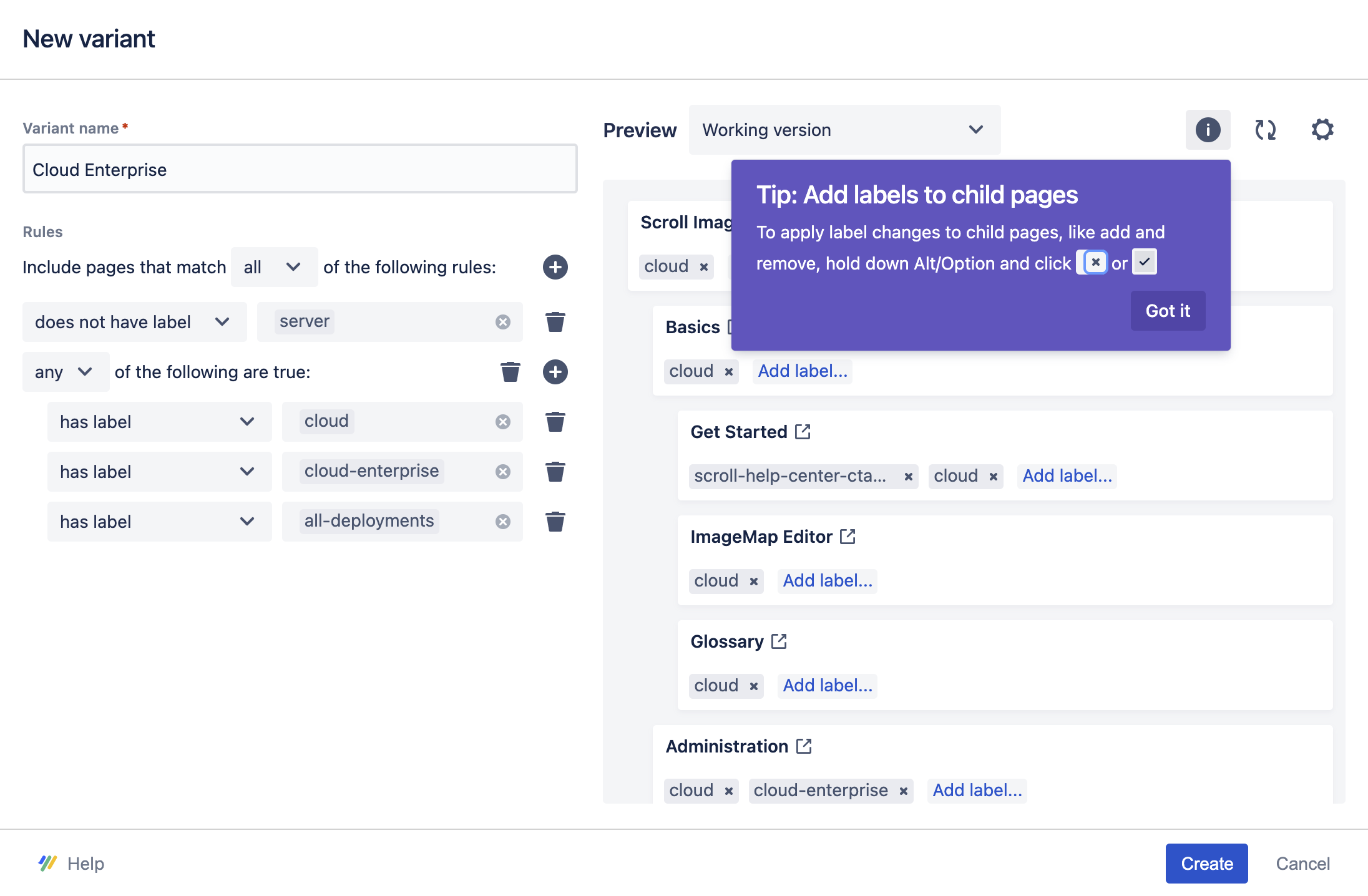Open the 'any' condition dropdown
This screenshot has height=896, width=1368.
(65, 372)
